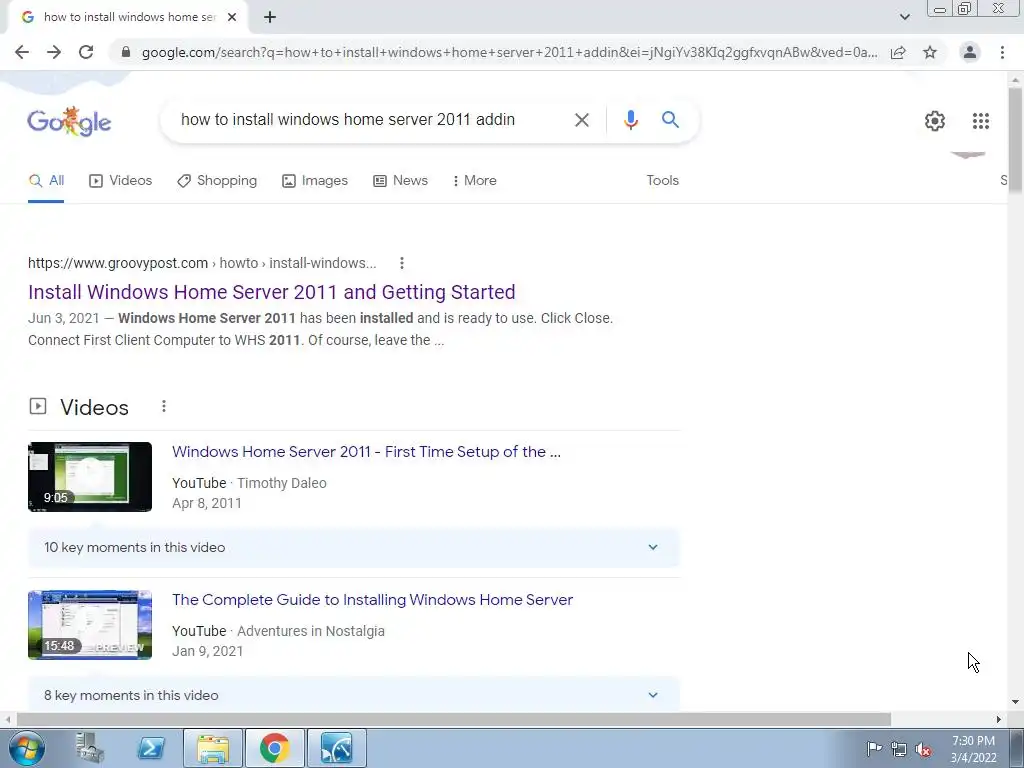The width and height of the screenshot is (1024, 768).
Task: Open search Tools
Action: [662, 181]
